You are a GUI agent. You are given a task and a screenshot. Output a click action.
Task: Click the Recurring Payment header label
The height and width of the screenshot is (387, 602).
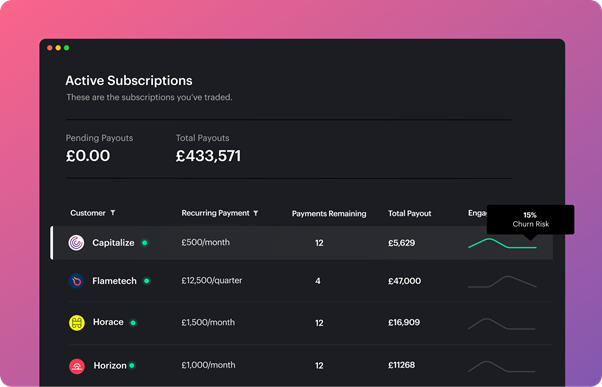(x=215, y=213)
